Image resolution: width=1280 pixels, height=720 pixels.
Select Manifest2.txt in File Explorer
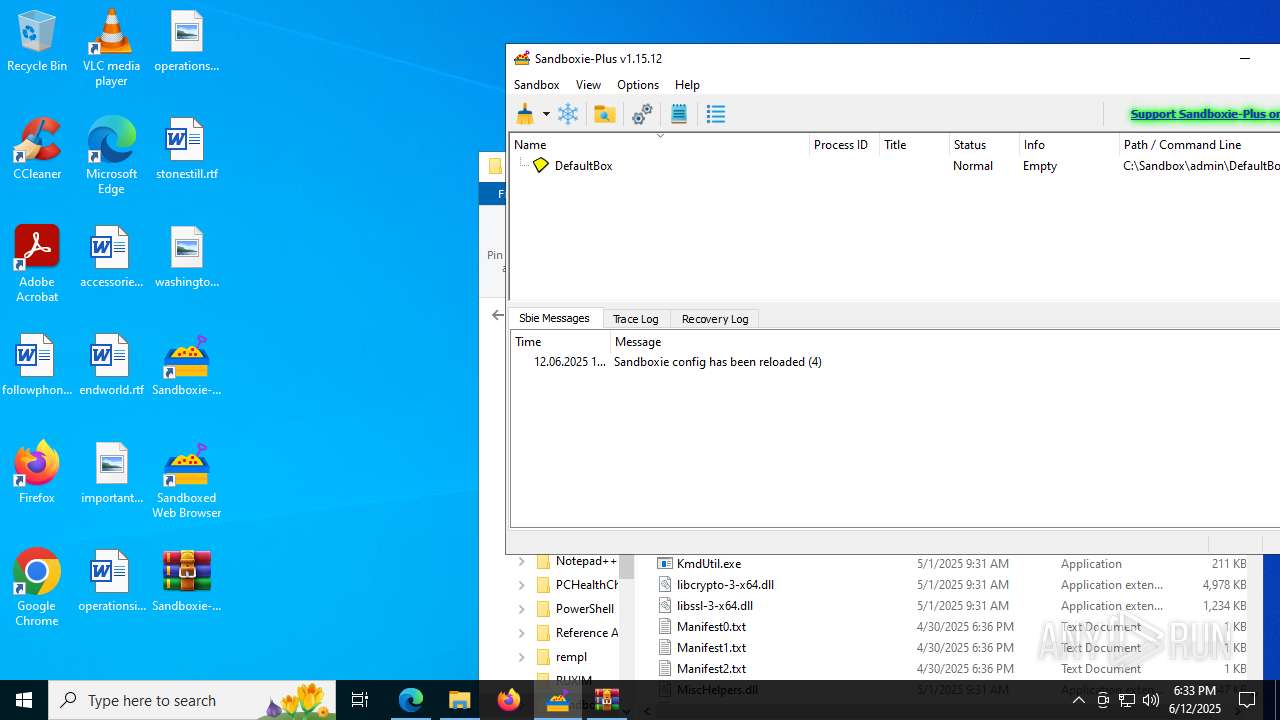(x=711, y=669)
